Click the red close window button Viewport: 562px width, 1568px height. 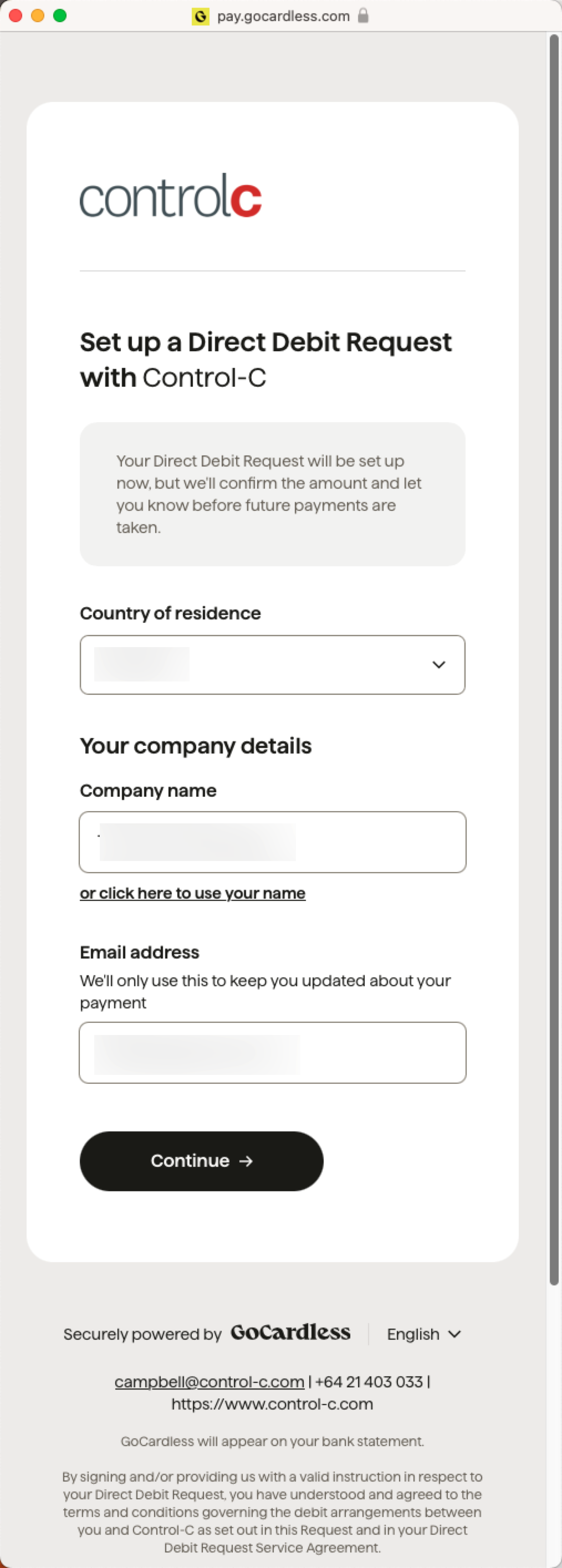(x=16, y=15)
